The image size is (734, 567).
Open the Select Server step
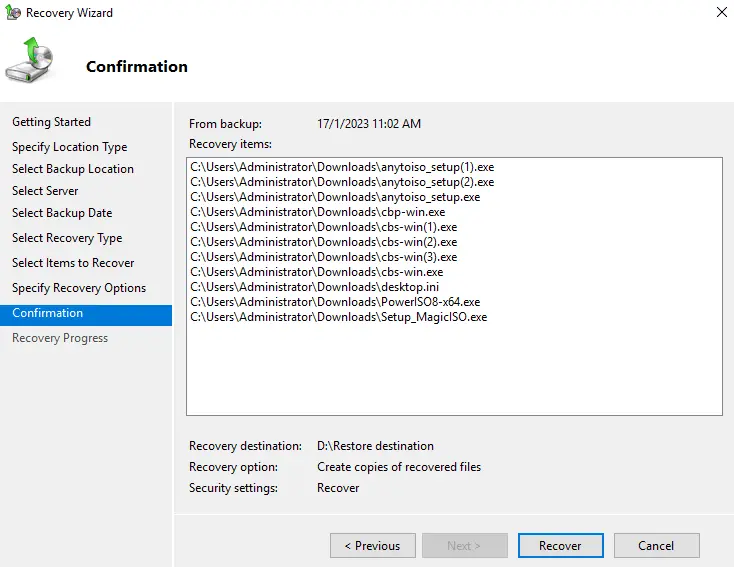[45, 191]
